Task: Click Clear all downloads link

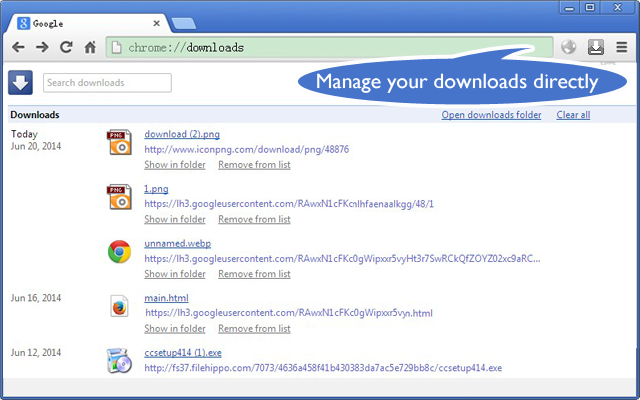Action: click(x=573, y=115)
